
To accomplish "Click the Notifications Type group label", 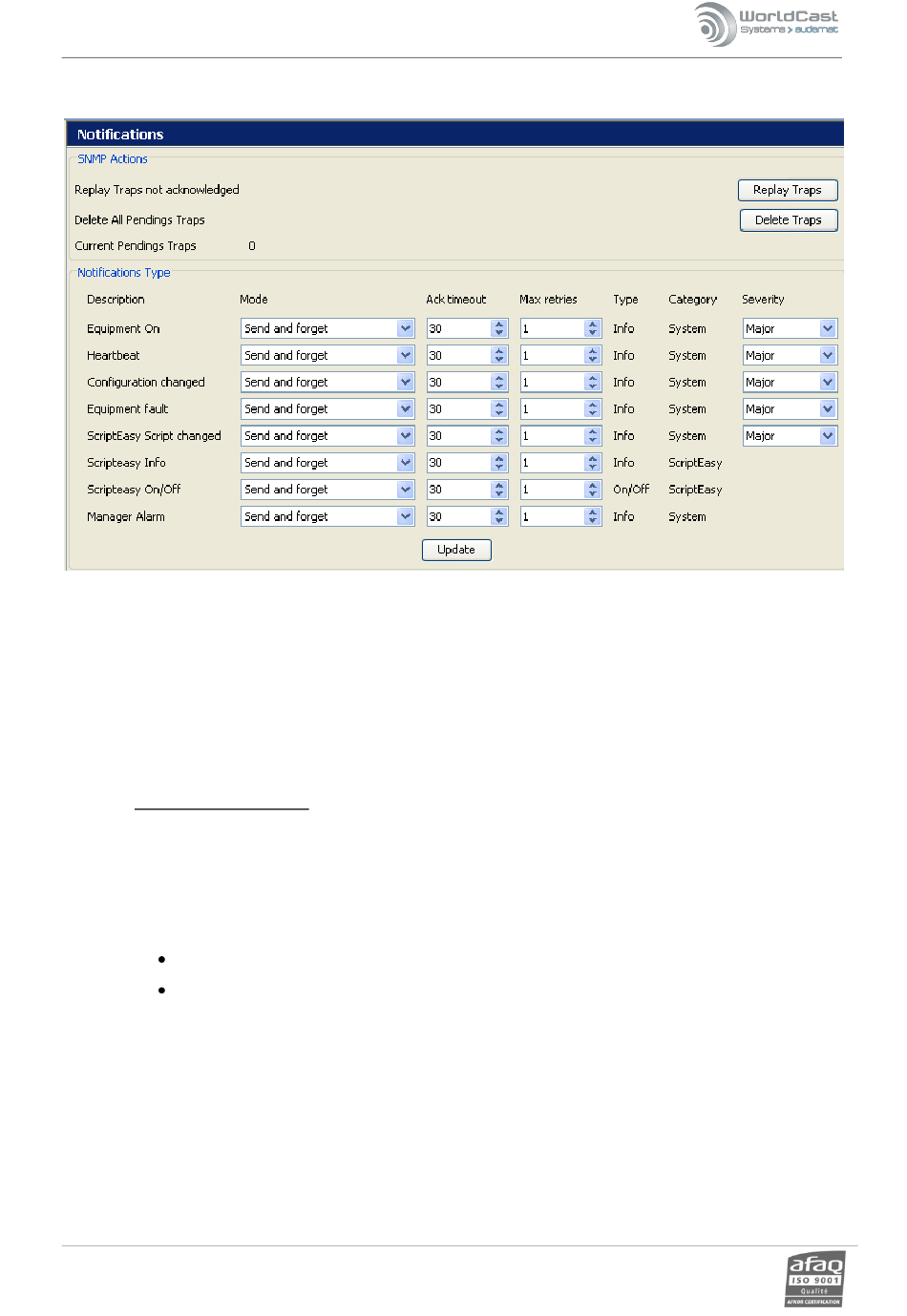I will (x=124, y=273).
